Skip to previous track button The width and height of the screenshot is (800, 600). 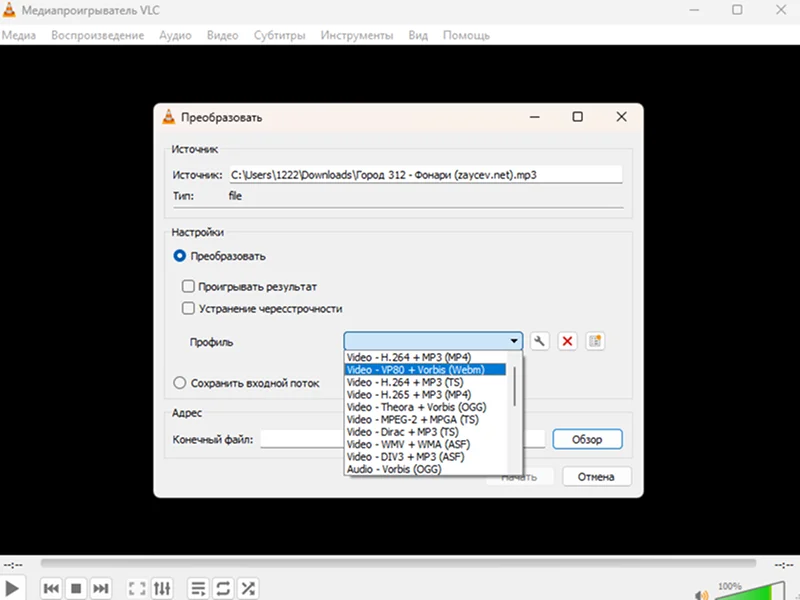(51, 588)
